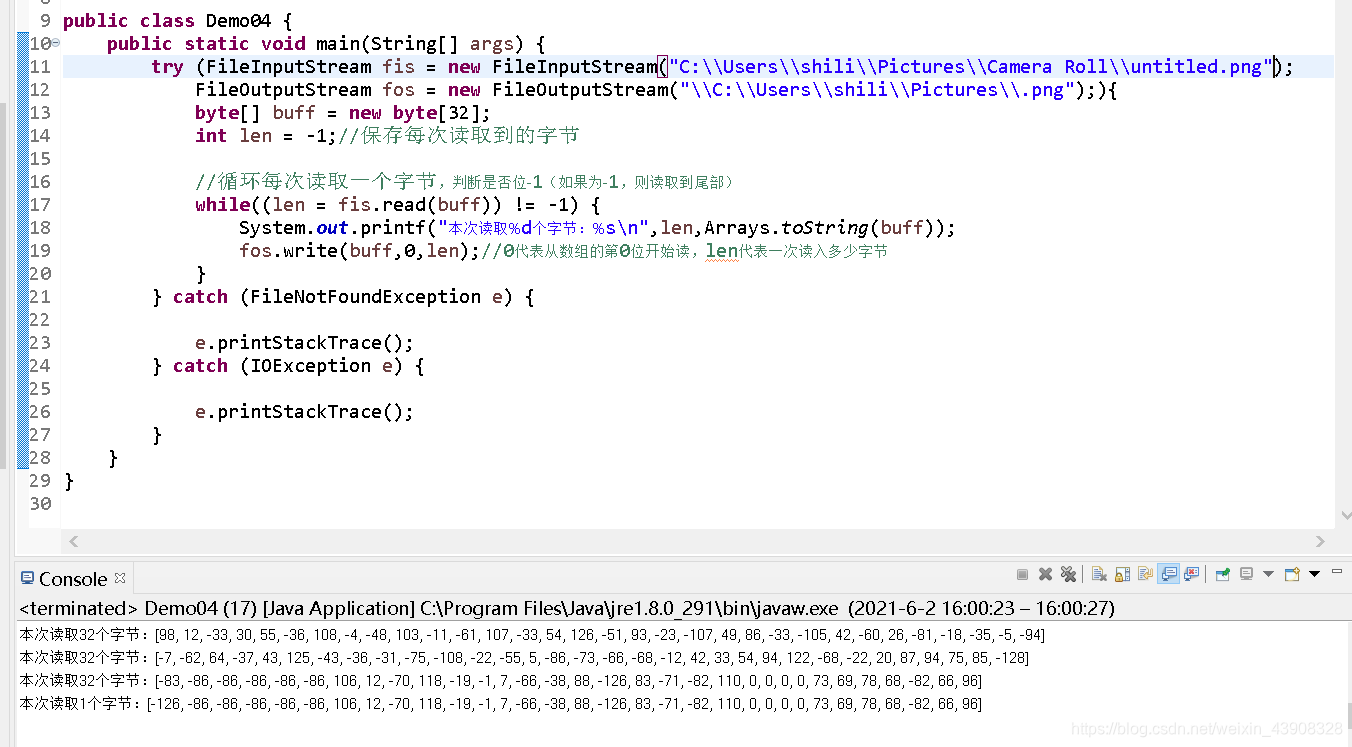Viewport: 1352px width, 747px height.
Task: Click the System.out.printf statement on line 18
Action: (597, 228)
